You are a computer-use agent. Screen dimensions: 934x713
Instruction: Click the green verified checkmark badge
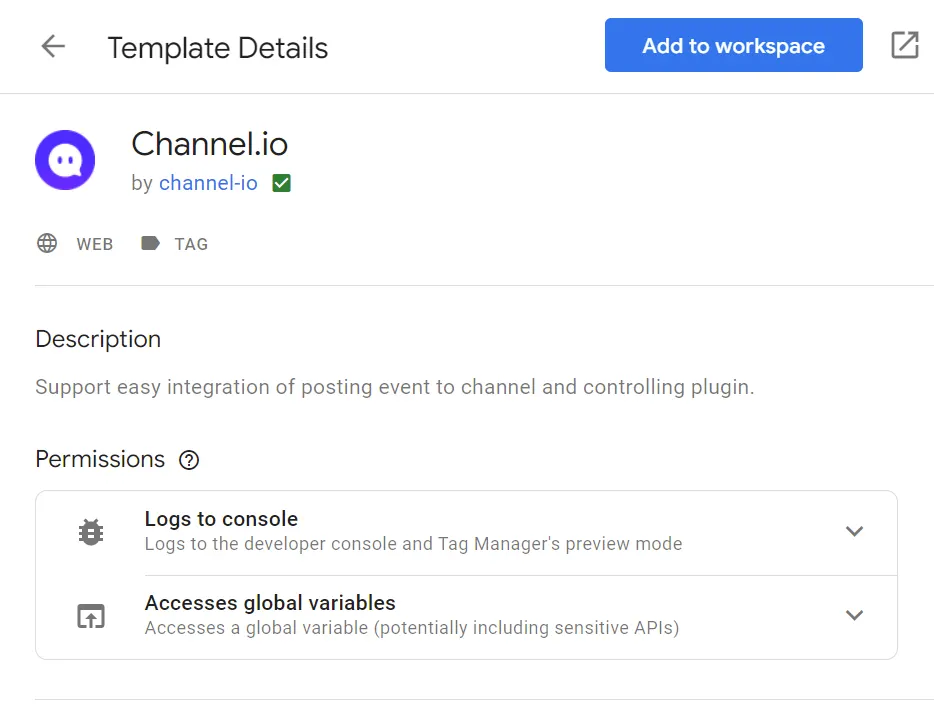click(282, 183)
